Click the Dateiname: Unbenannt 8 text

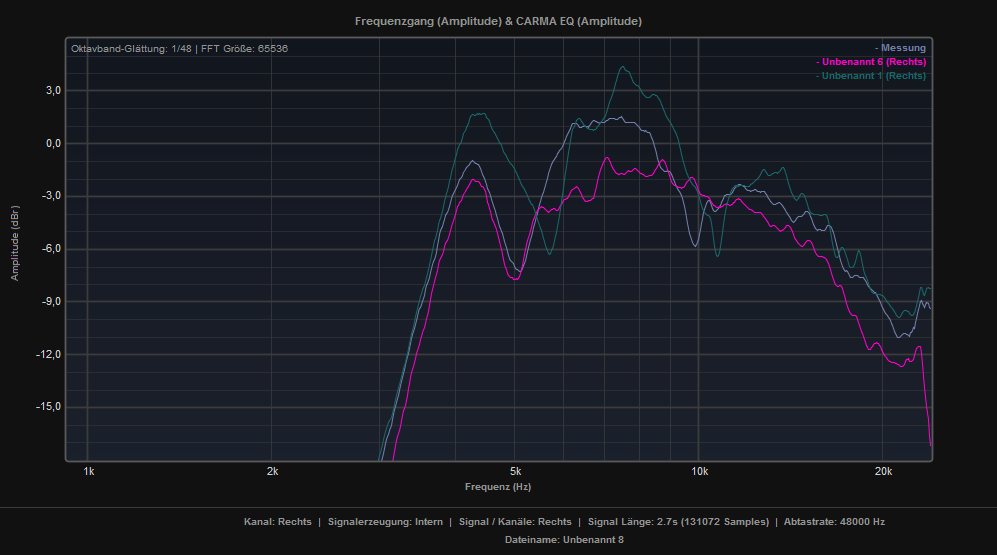pyautogui.click(x=564, y=540)
